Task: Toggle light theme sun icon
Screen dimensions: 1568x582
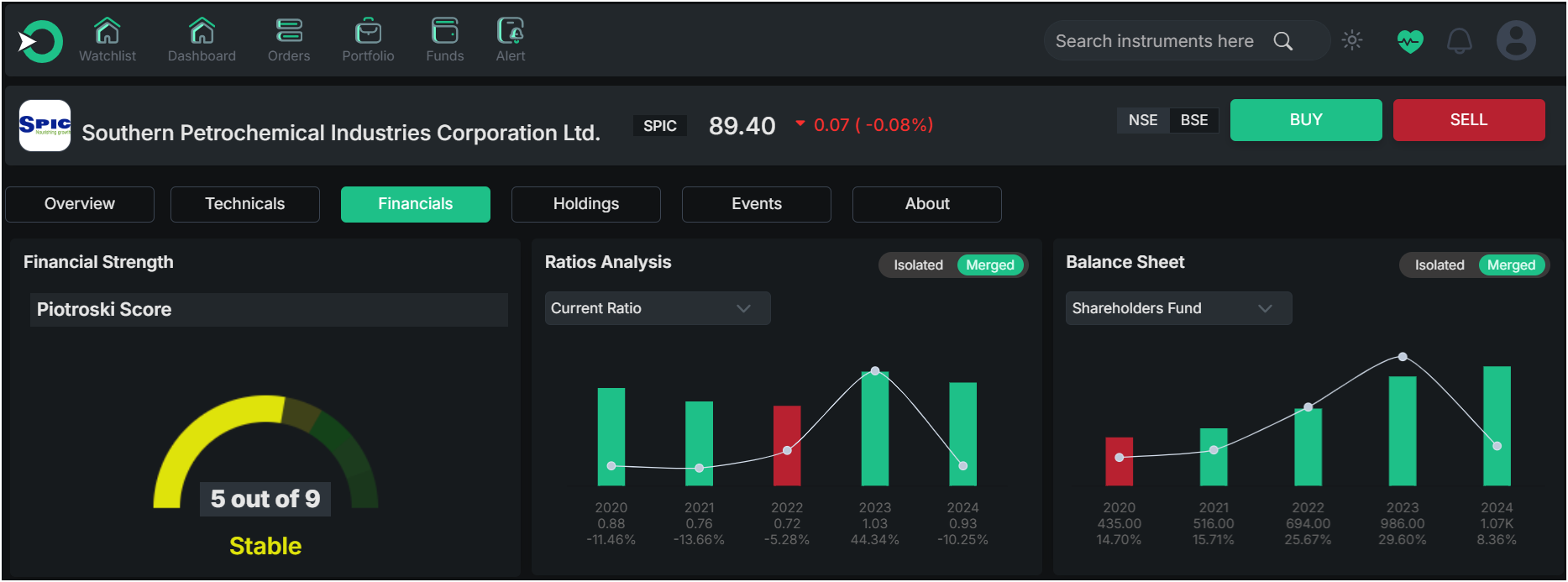Action: pyautogui.click(x=1352, y=40)
